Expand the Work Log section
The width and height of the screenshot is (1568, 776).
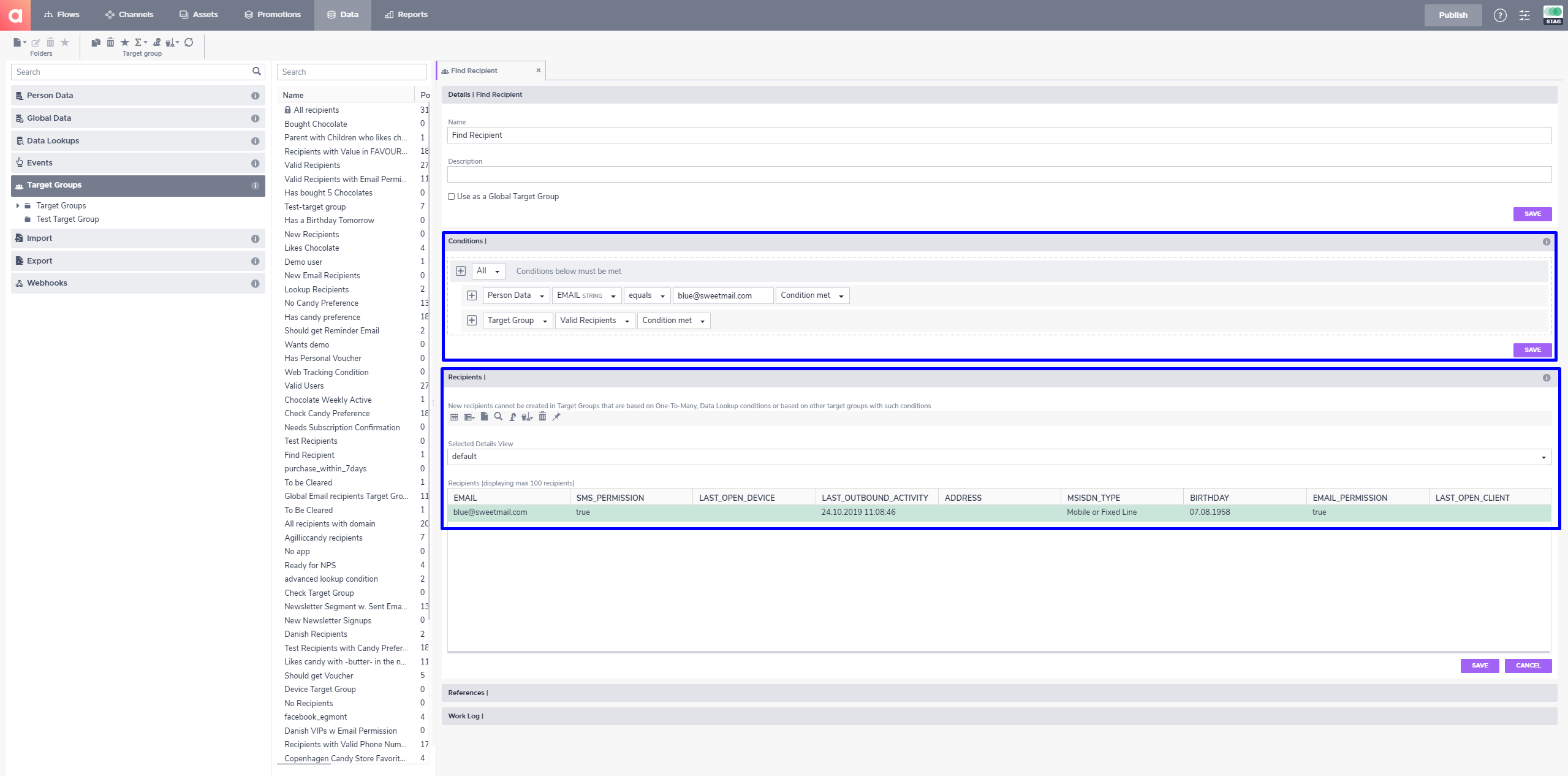pyautogui.click(x=999, y=716)
